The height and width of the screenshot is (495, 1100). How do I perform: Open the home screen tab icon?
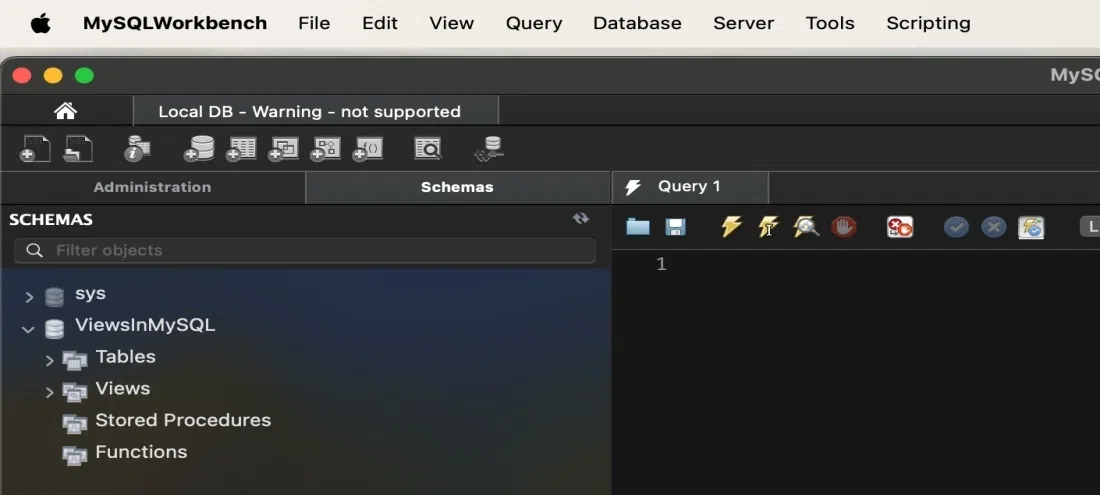coord(65,111)
